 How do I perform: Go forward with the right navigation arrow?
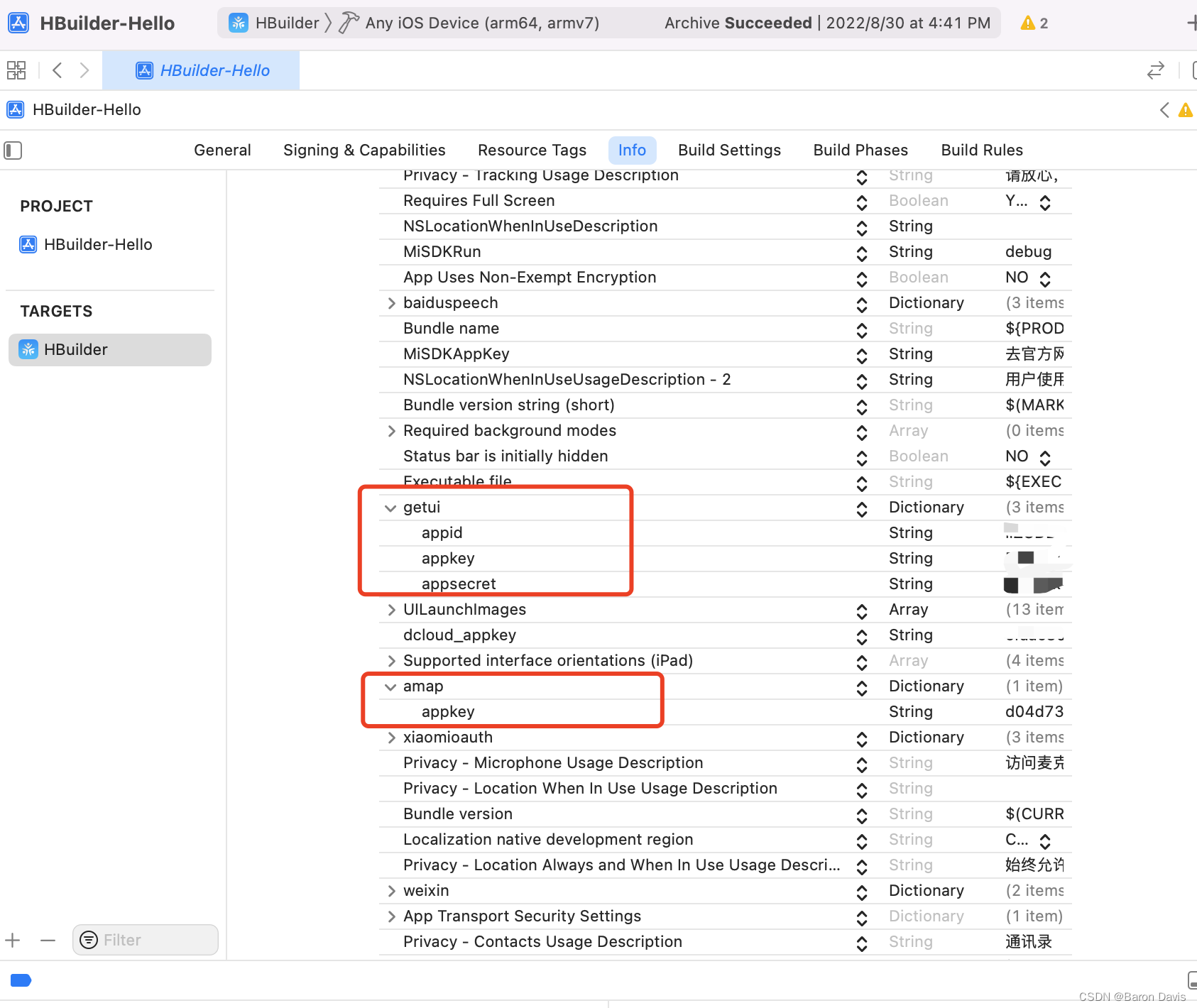[x=84, y=70]
